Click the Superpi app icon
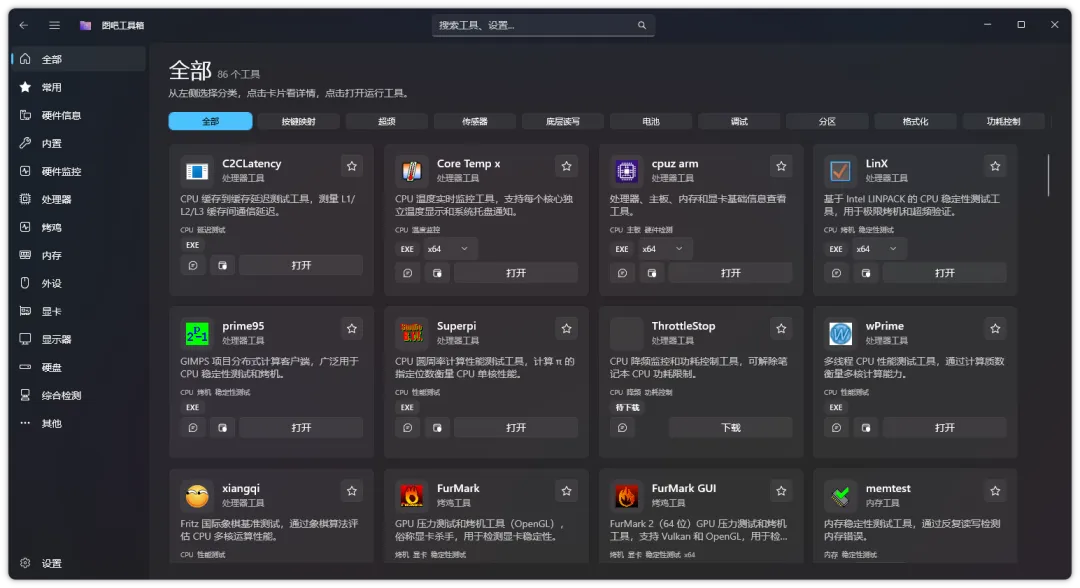Image resolution: width=1080 pixels, height=588 pixels. pos(412,334)
